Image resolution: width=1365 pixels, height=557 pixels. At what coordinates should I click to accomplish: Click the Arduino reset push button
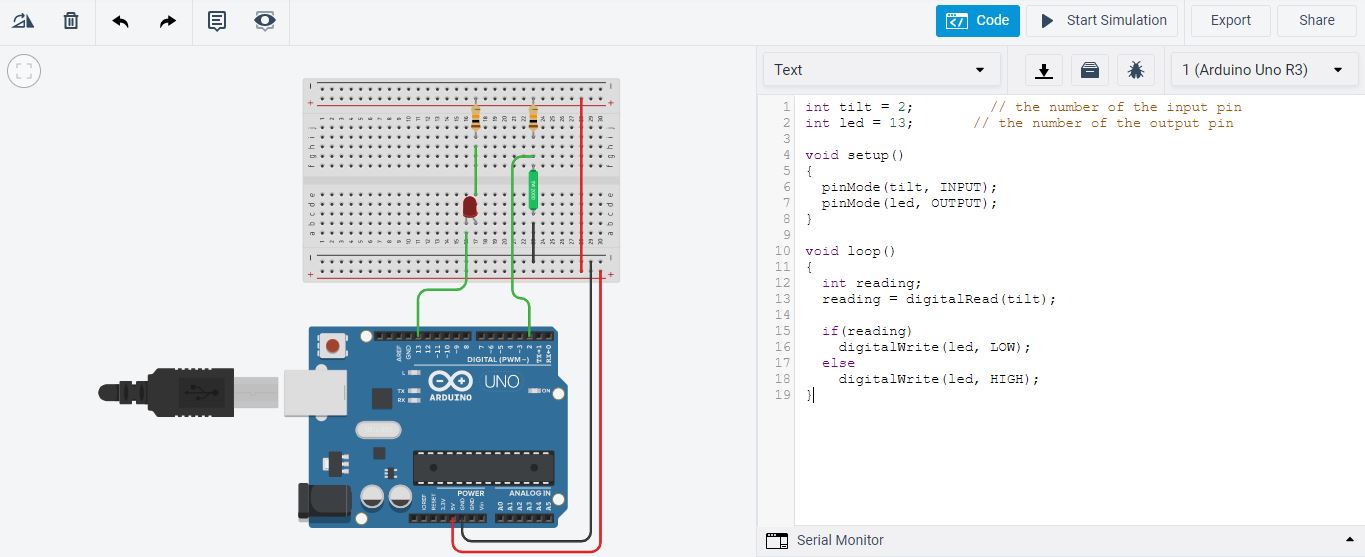pos(333,347)
